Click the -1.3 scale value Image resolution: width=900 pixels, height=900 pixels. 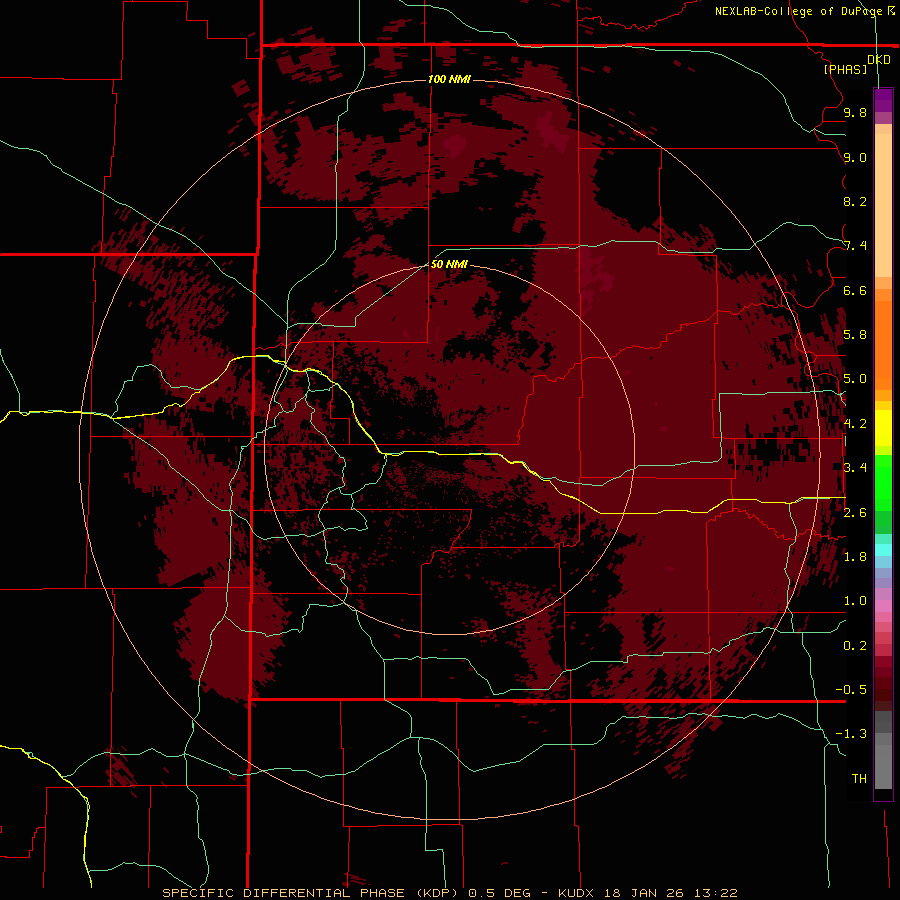pos(851,734)
